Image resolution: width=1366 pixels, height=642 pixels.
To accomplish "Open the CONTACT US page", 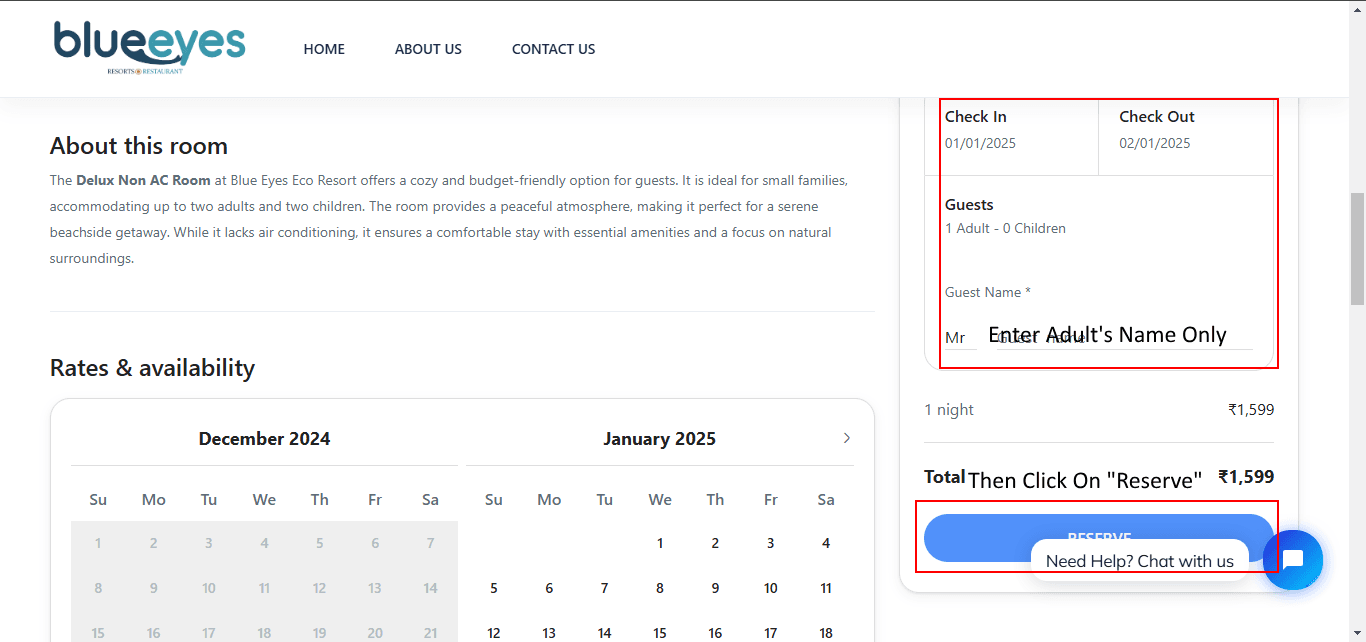I will [x=553, y=49].
